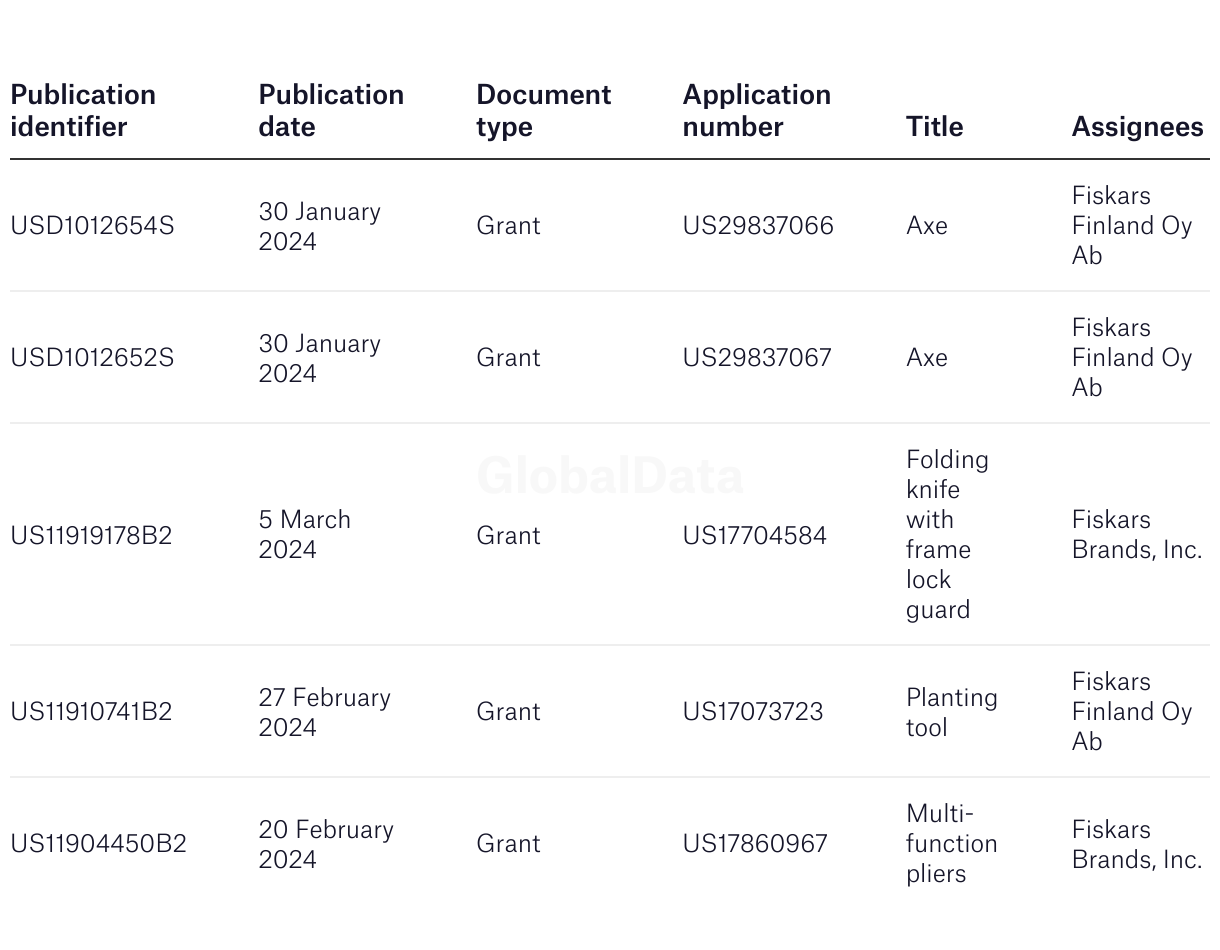The image size is (1220, 950).
Task: Open patent US11904450B2 entry
Action: point(98,844)
